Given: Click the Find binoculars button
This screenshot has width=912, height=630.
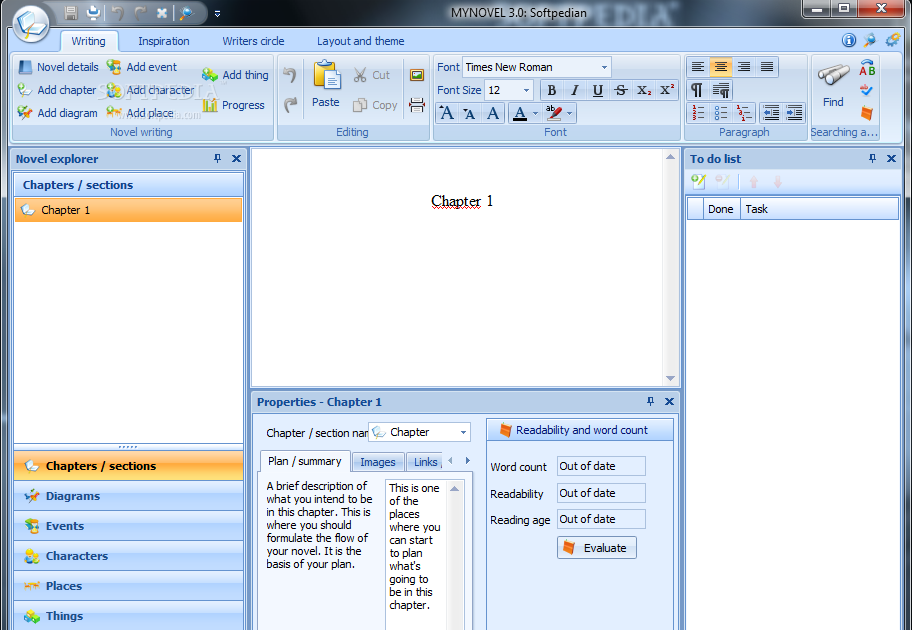Looking at the screenshot, I should pos(833,86).
